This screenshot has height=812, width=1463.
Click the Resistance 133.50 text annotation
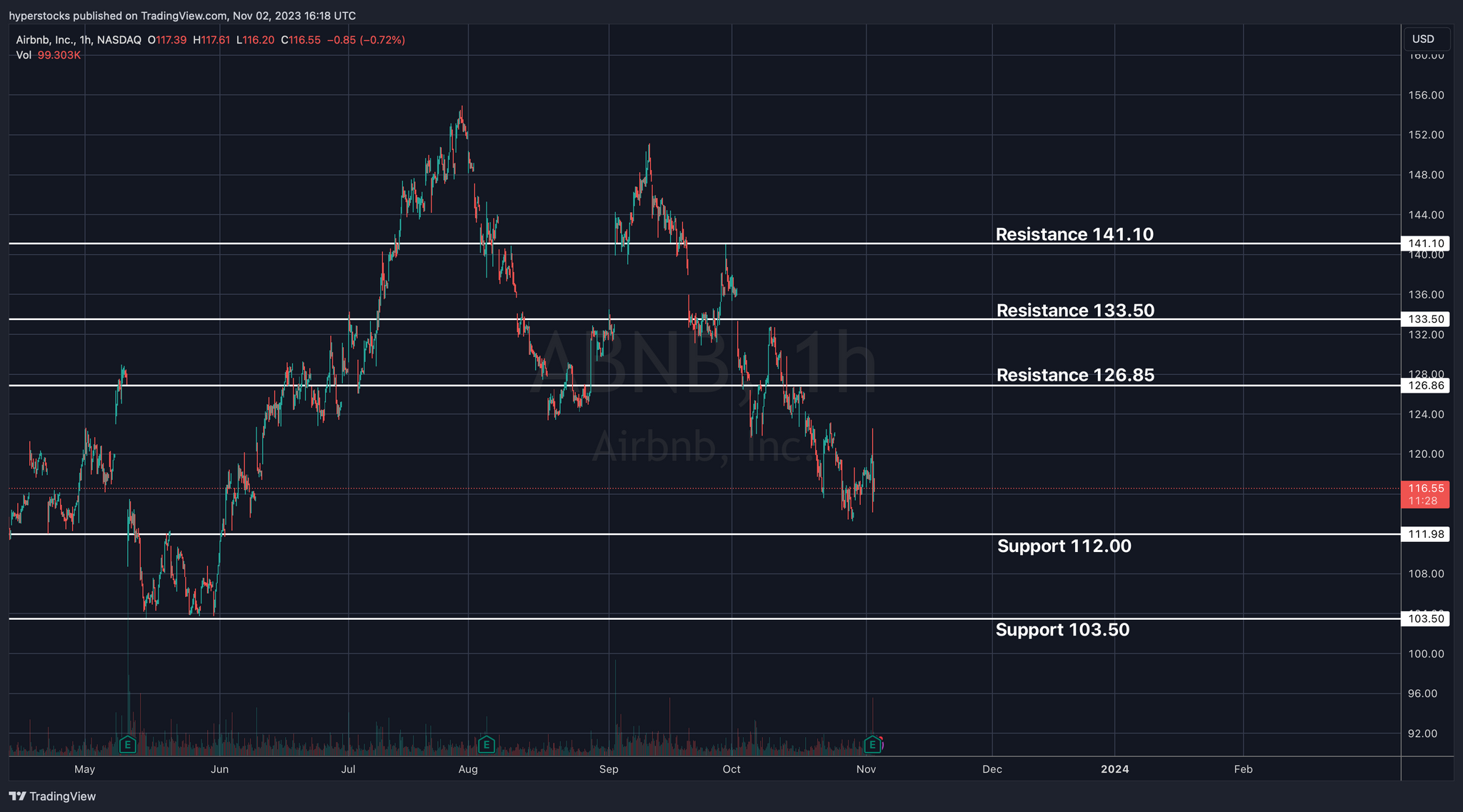tap(1074, 311)
